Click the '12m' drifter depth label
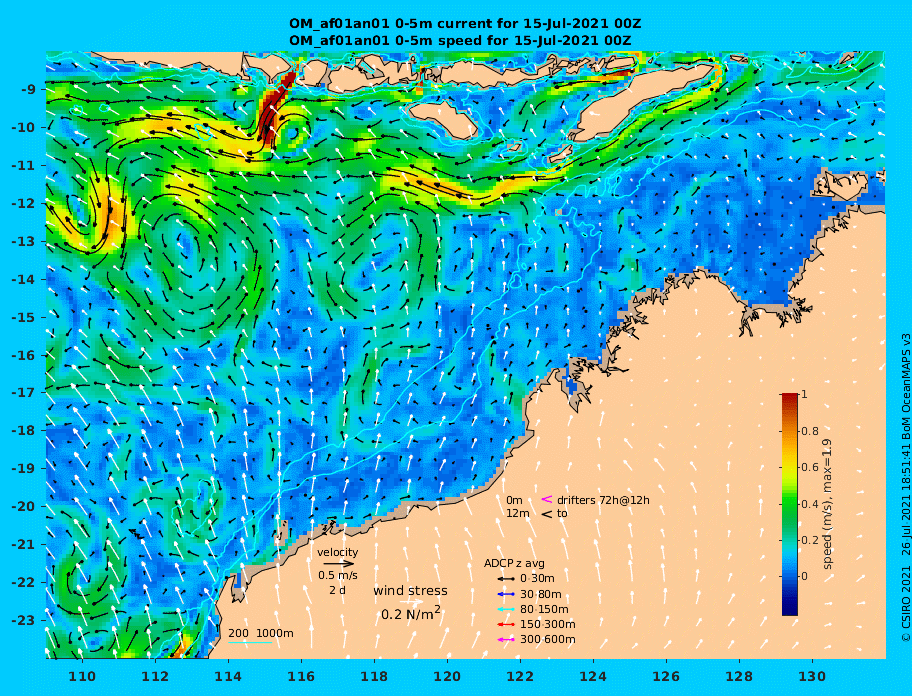912x696 pixels. 518,513
